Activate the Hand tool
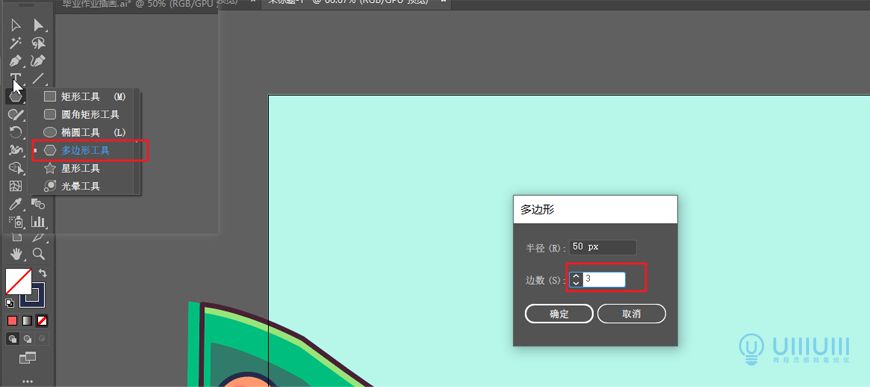870x387 pixels. pos(17,254)
